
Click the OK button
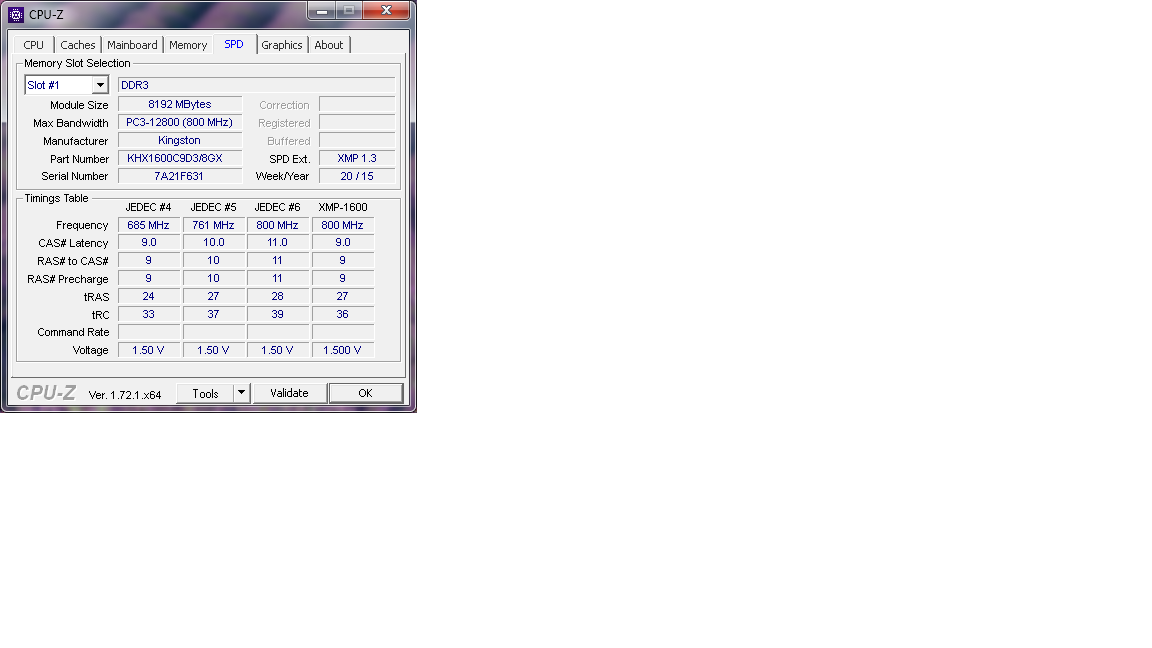(365, 393)
